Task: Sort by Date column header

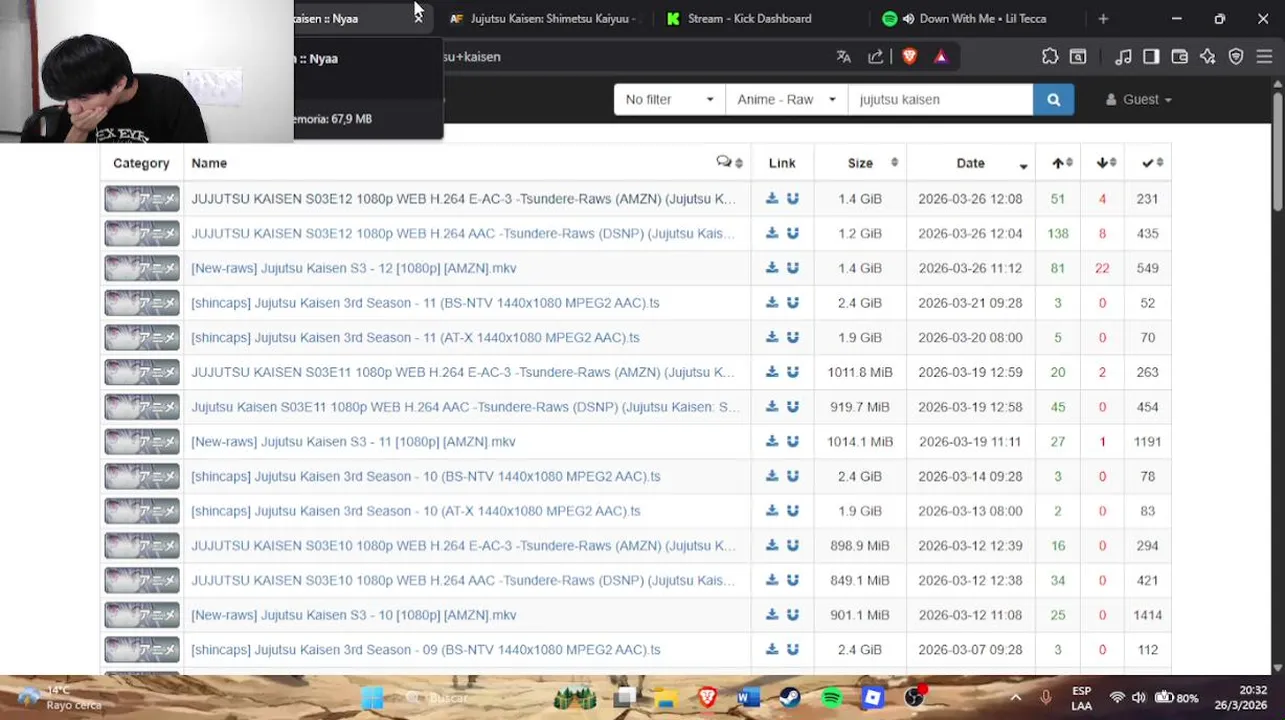Action: 970,163
